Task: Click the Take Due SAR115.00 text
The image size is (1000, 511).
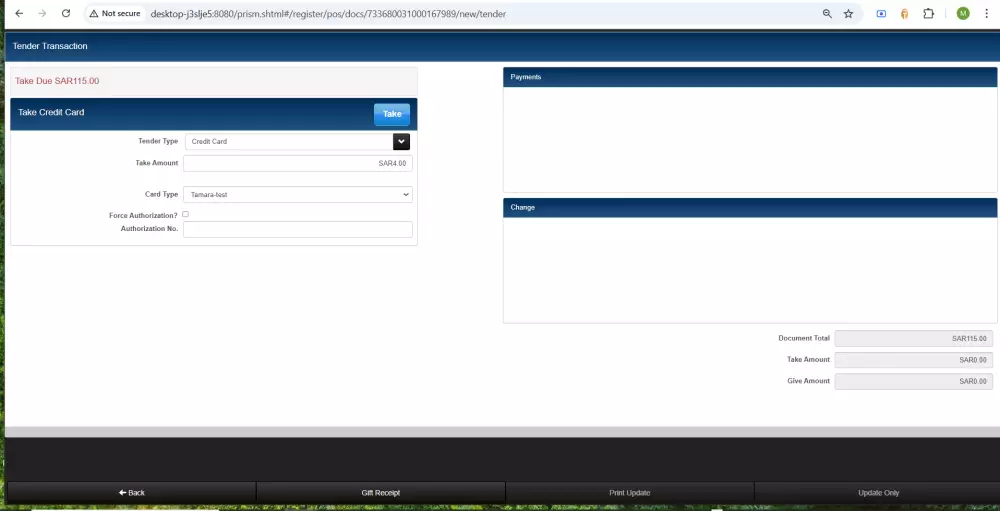Action: tap(57, 81)
